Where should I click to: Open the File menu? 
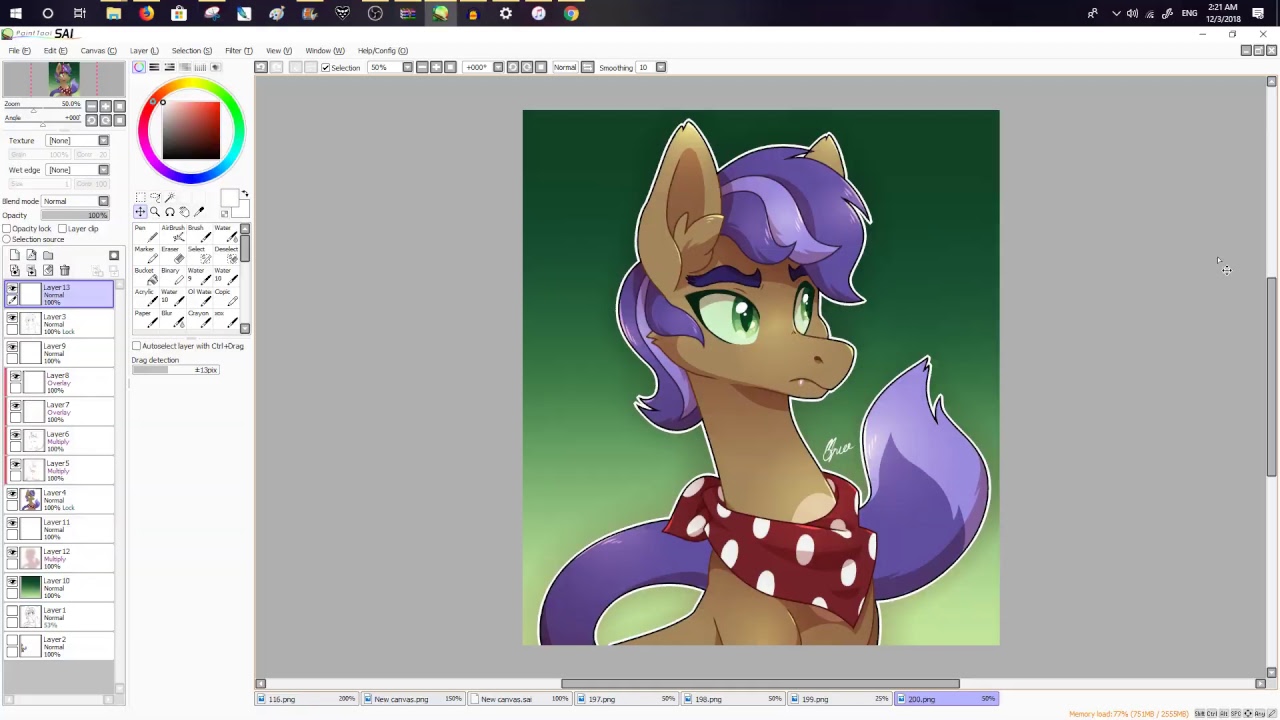click(19, 50)
